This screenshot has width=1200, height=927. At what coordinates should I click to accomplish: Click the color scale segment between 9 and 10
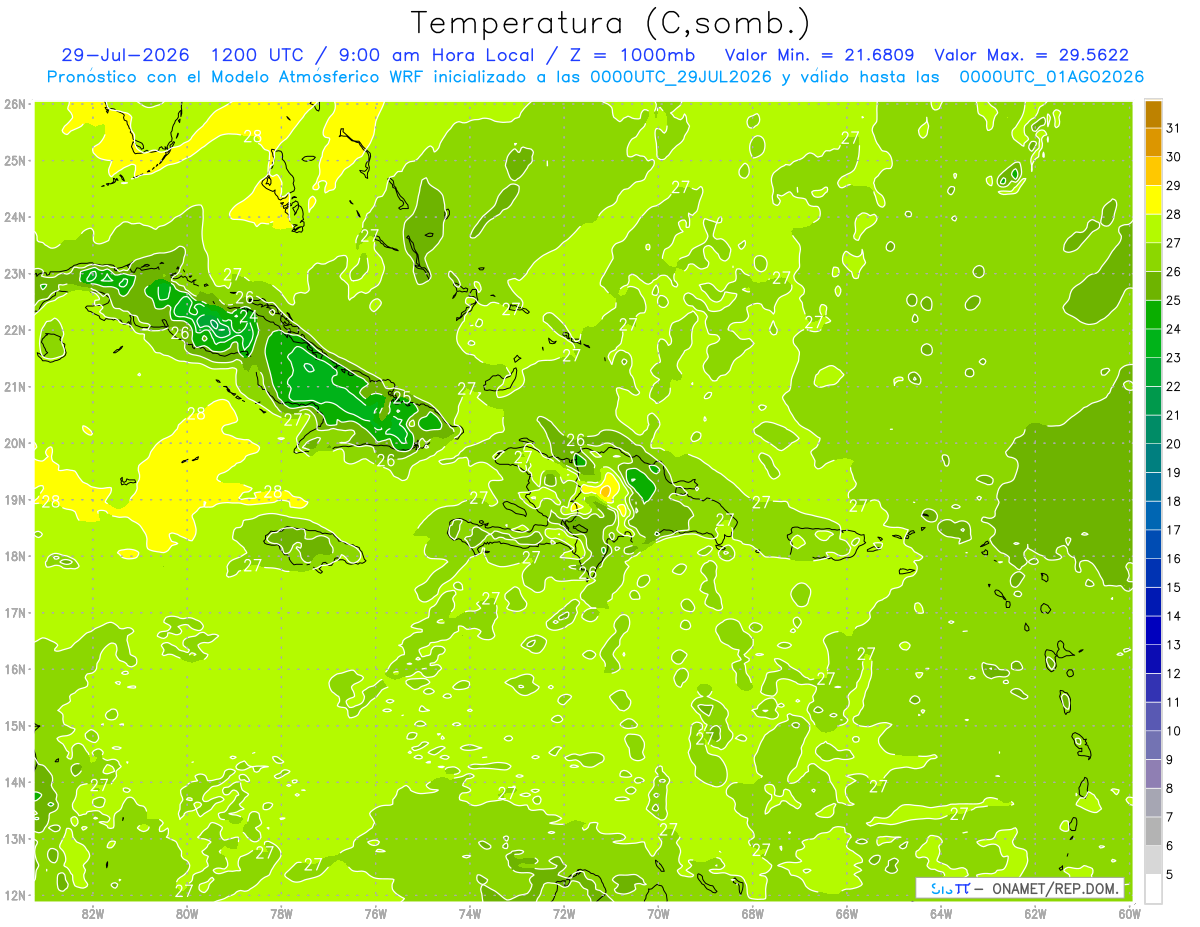1153,745
